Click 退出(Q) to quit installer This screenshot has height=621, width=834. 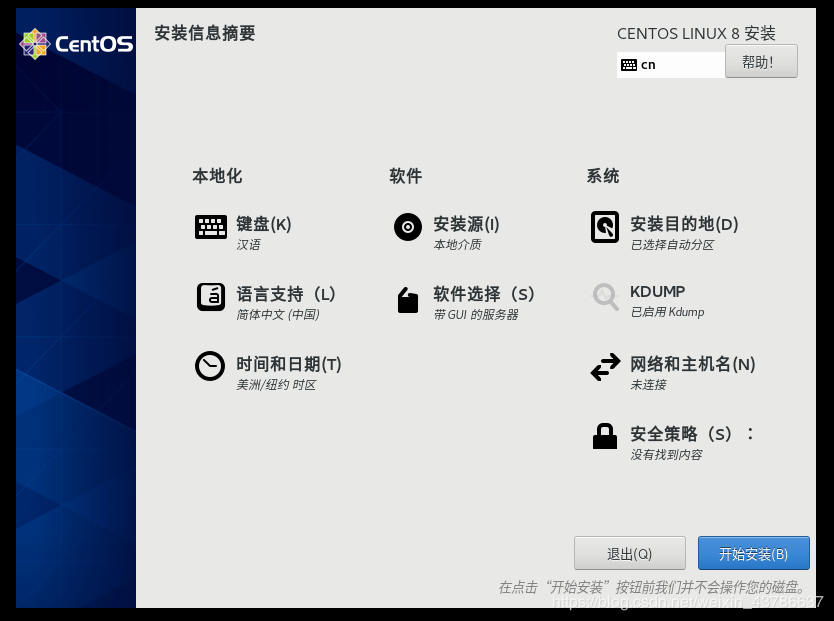(630, 553)
